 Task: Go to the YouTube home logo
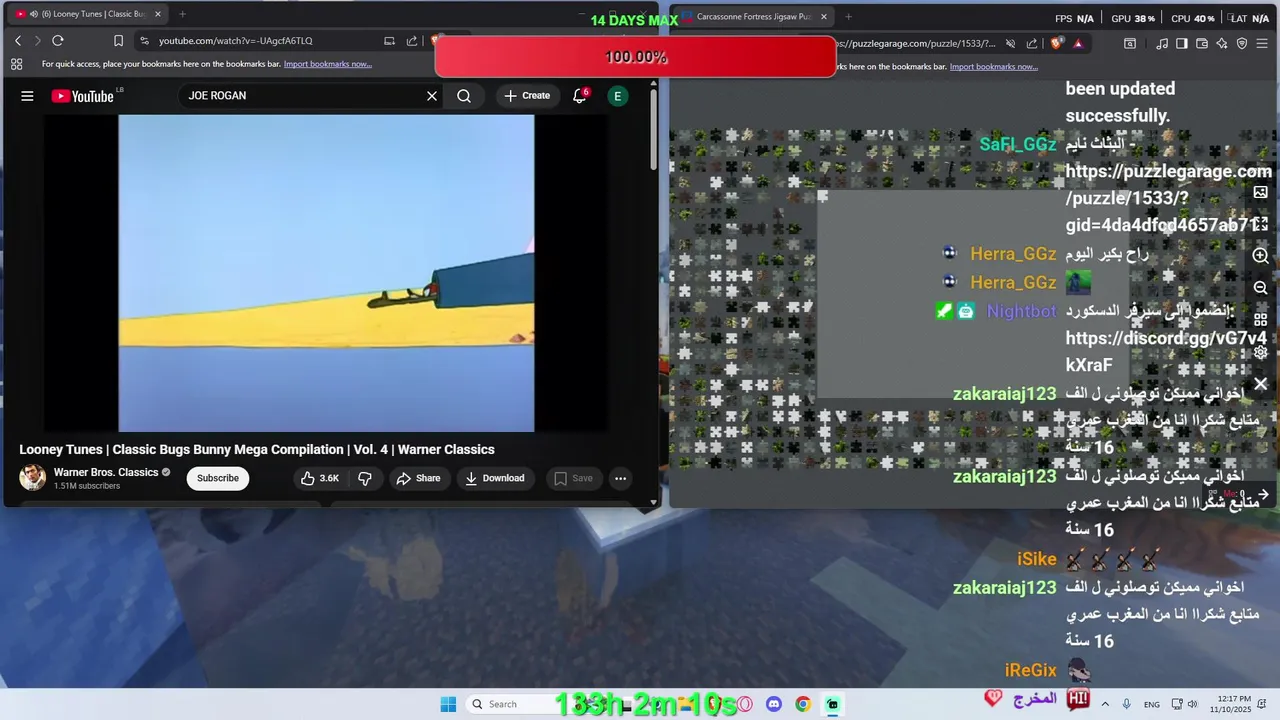(83, 96)
